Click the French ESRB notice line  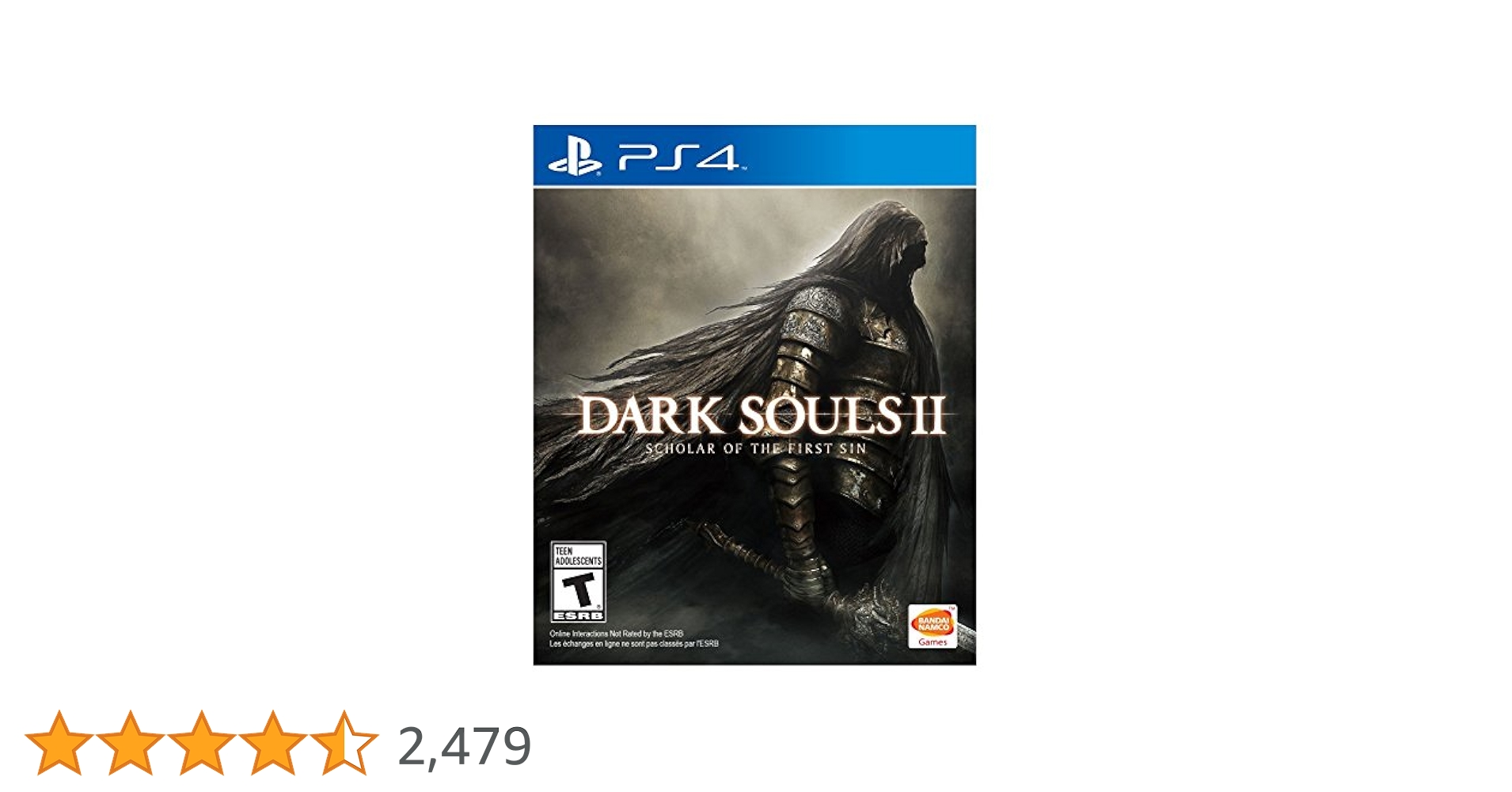(634, 644)
